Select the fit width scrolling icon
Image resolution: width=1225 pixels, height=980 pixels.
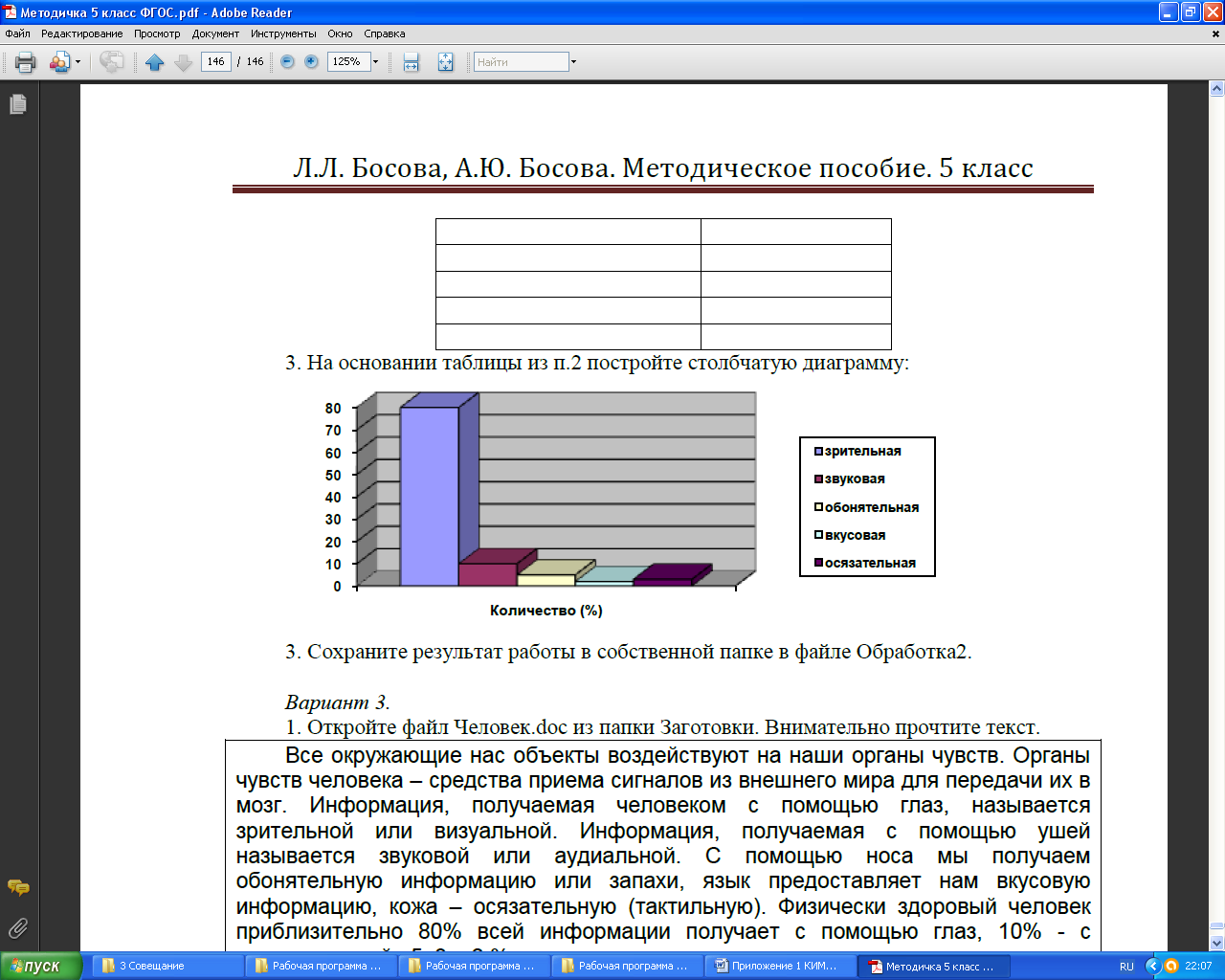pyautogui.click(x=412, y=62)
